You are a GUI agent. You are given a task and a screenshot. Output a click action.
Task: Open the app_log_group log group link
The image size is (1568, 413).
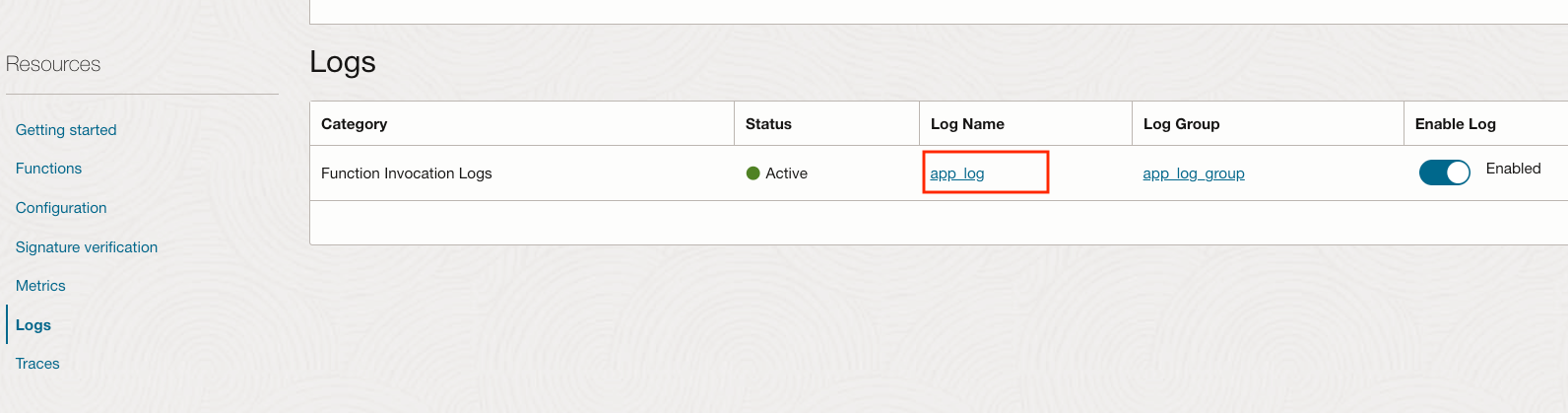pyautogui.click(x=1194, y=173)
